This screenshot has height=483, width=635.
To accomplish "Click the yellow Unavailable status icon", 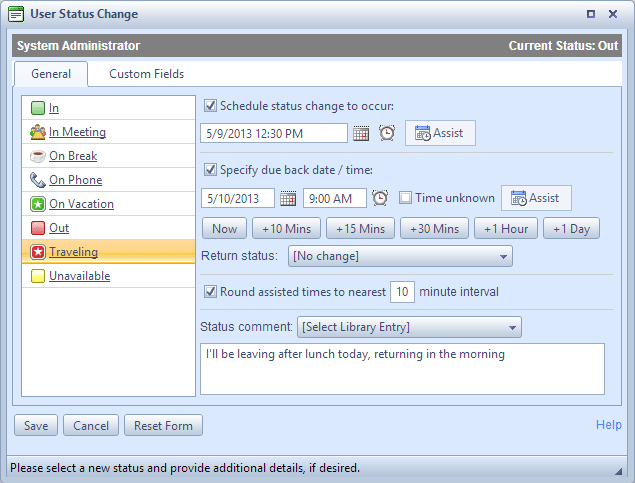I will point(38,276).
